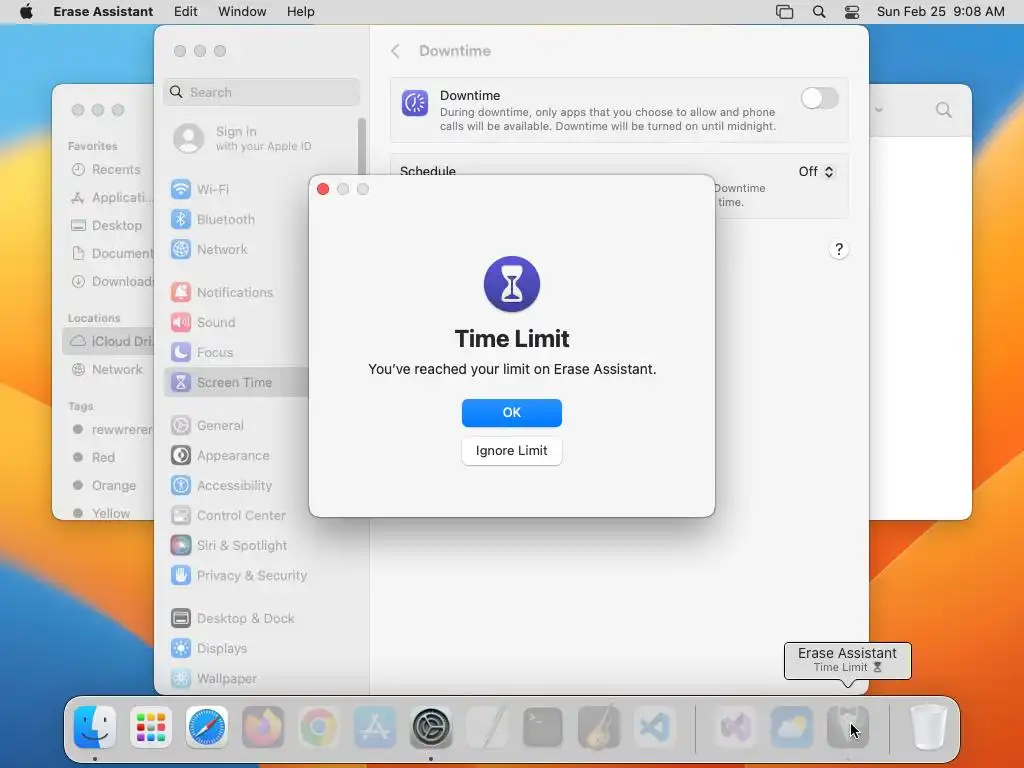Open Visual Studio Code from the Dock
The width and height of the screenshot is (1024, 768).
coord(655,727)
